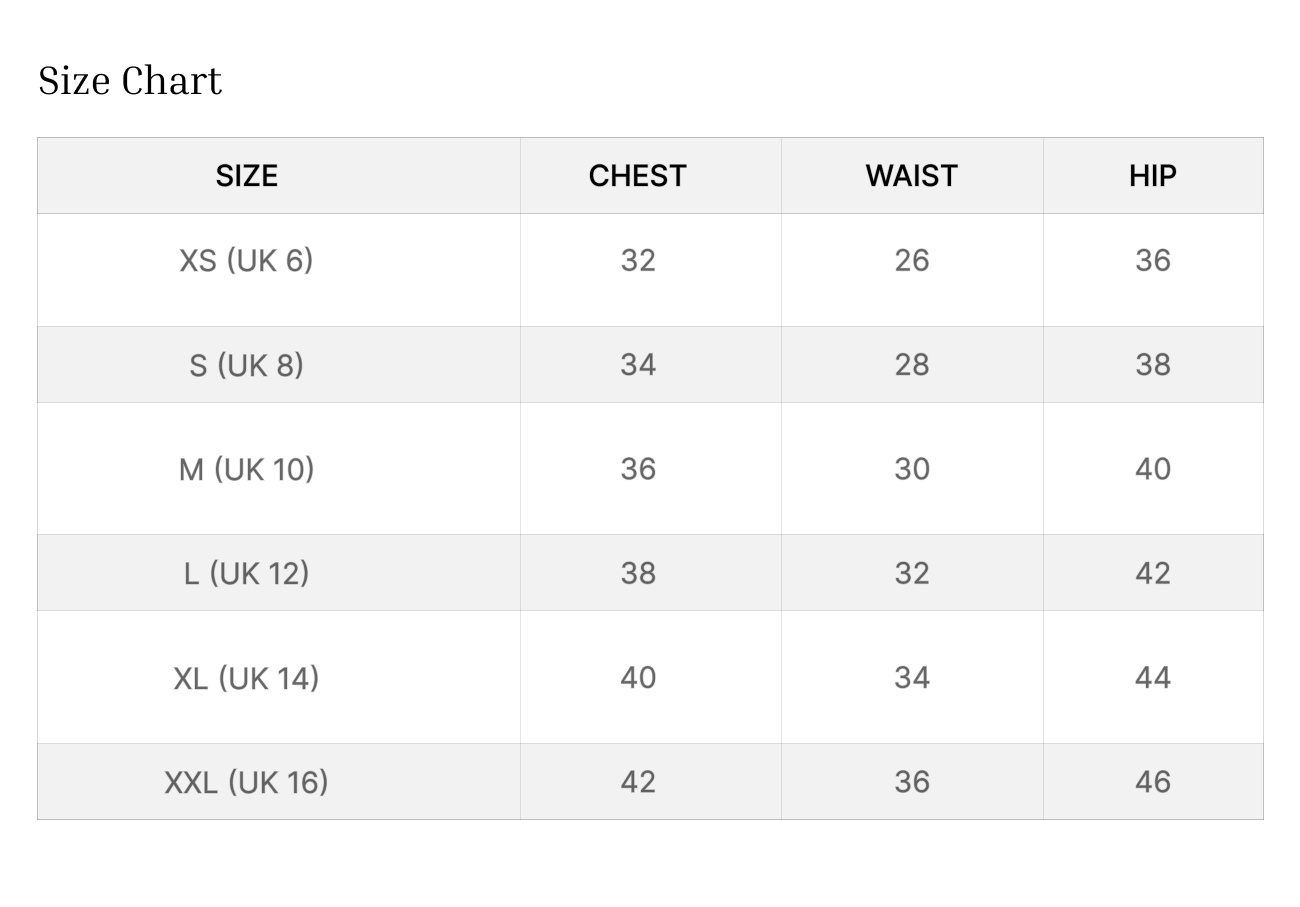Select hip value 46 for size XXL

[x=1153, y=782]
